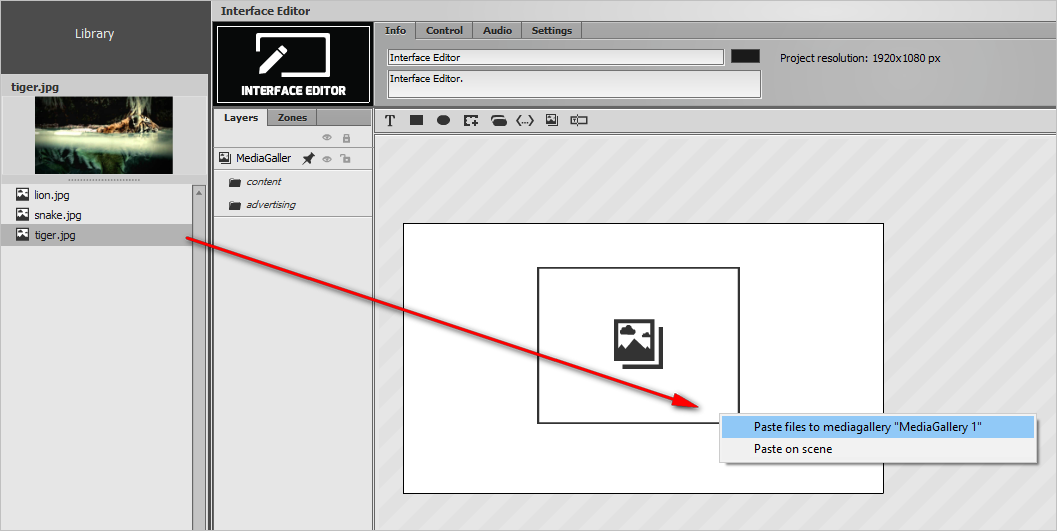Switch to the Zones tab
Viewport: 1057px width, 531px height.
(x=292, y=117)
